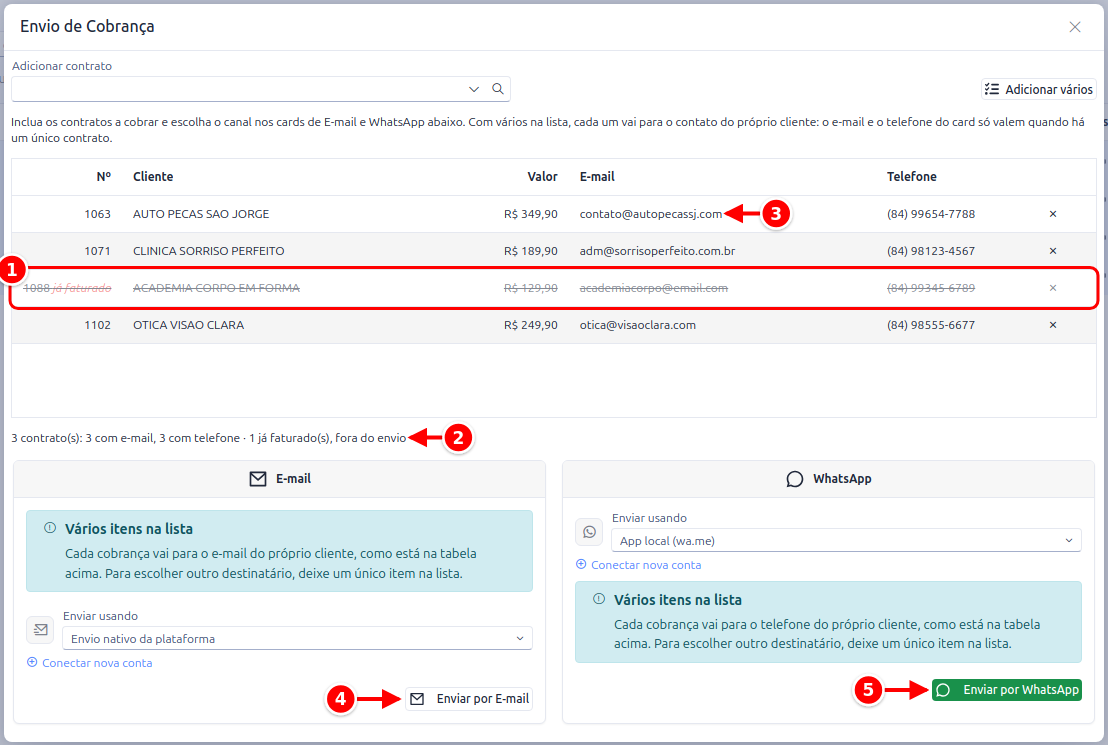Click the search magnifier in Adicionar contrato
Viewport: 1108px width, 745px height.
(497, 89)
